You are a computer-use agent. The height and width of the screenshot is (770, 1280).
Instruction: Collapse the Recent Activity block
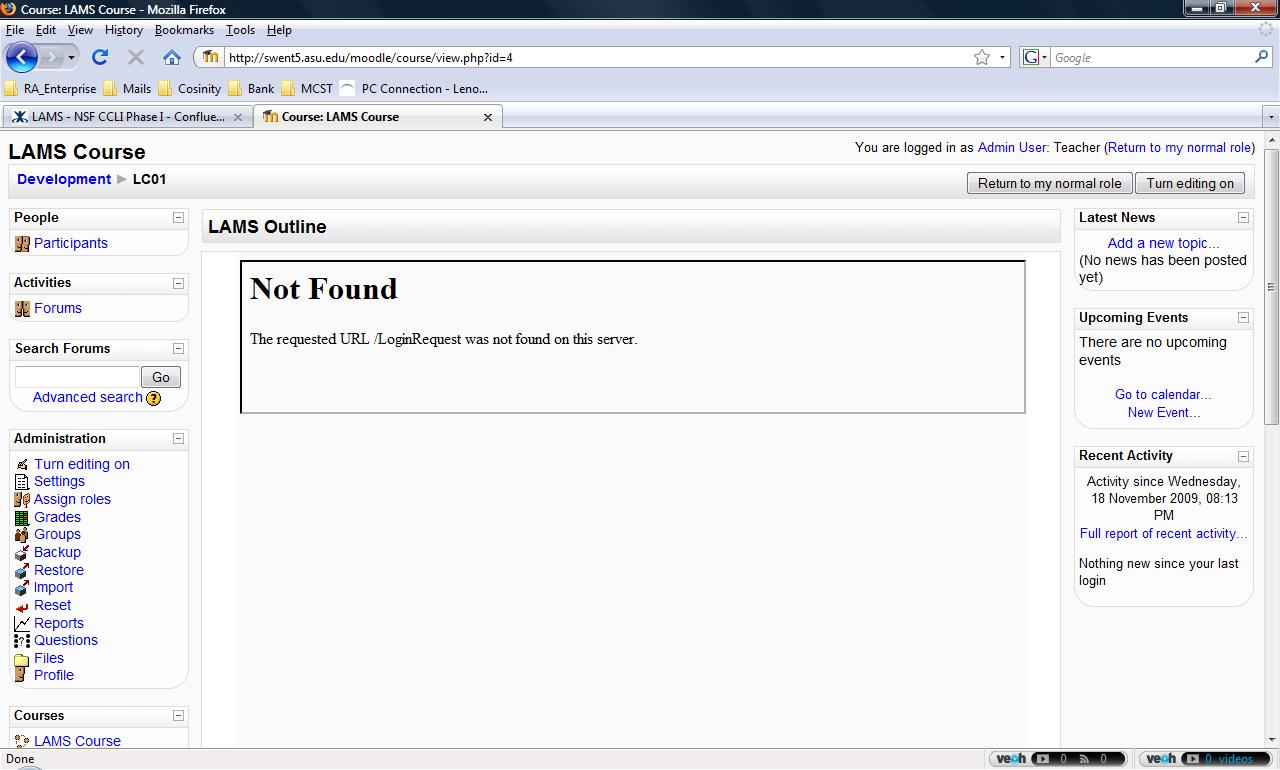tap(1243, 456)
